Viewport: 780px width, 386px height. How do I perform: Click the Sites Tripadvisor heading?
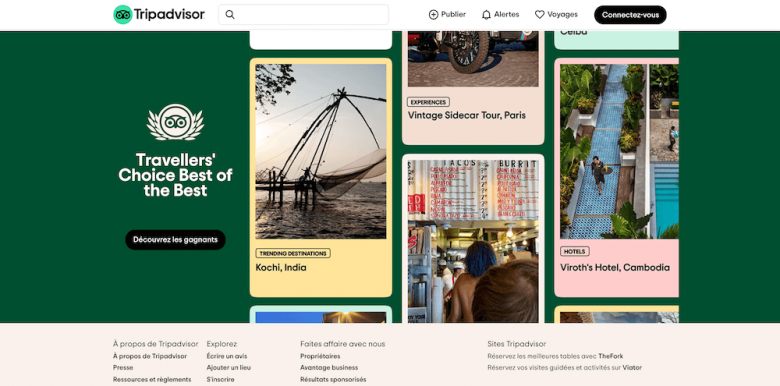tap(516, 344)
